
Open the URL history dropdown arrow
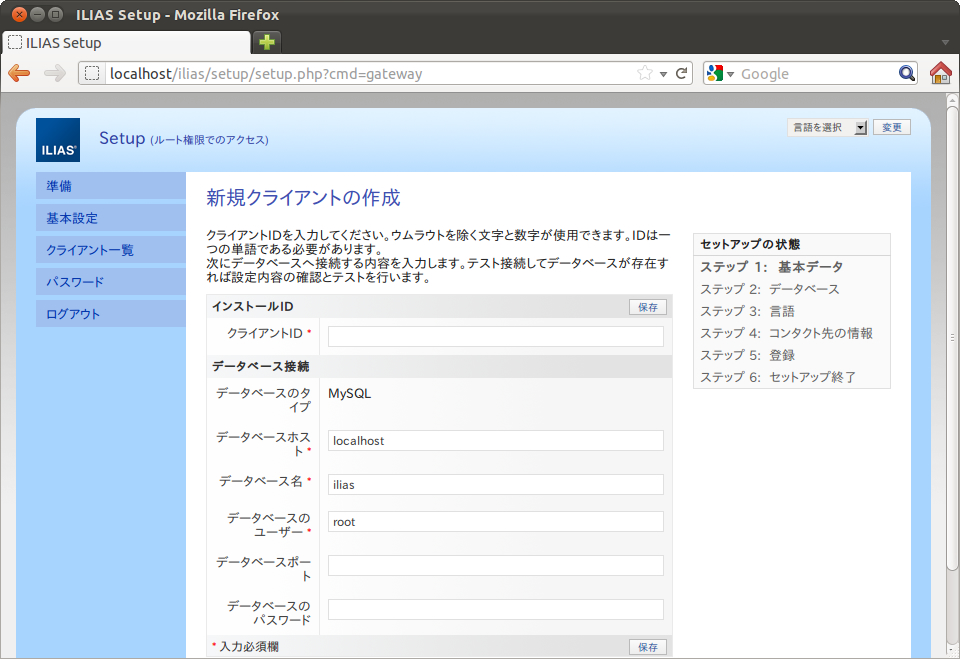(x=663, y=74)
